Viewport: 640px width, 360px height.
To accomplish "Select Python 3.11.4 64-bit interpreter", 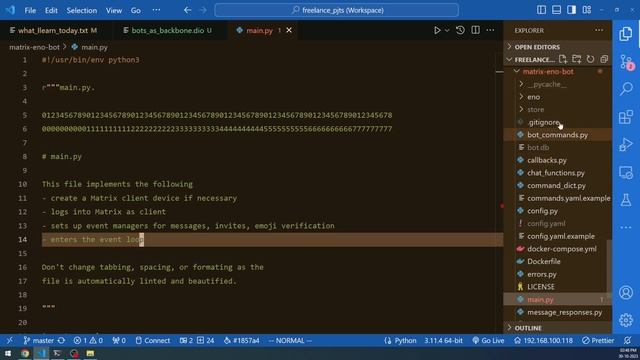I will (443, 340).
